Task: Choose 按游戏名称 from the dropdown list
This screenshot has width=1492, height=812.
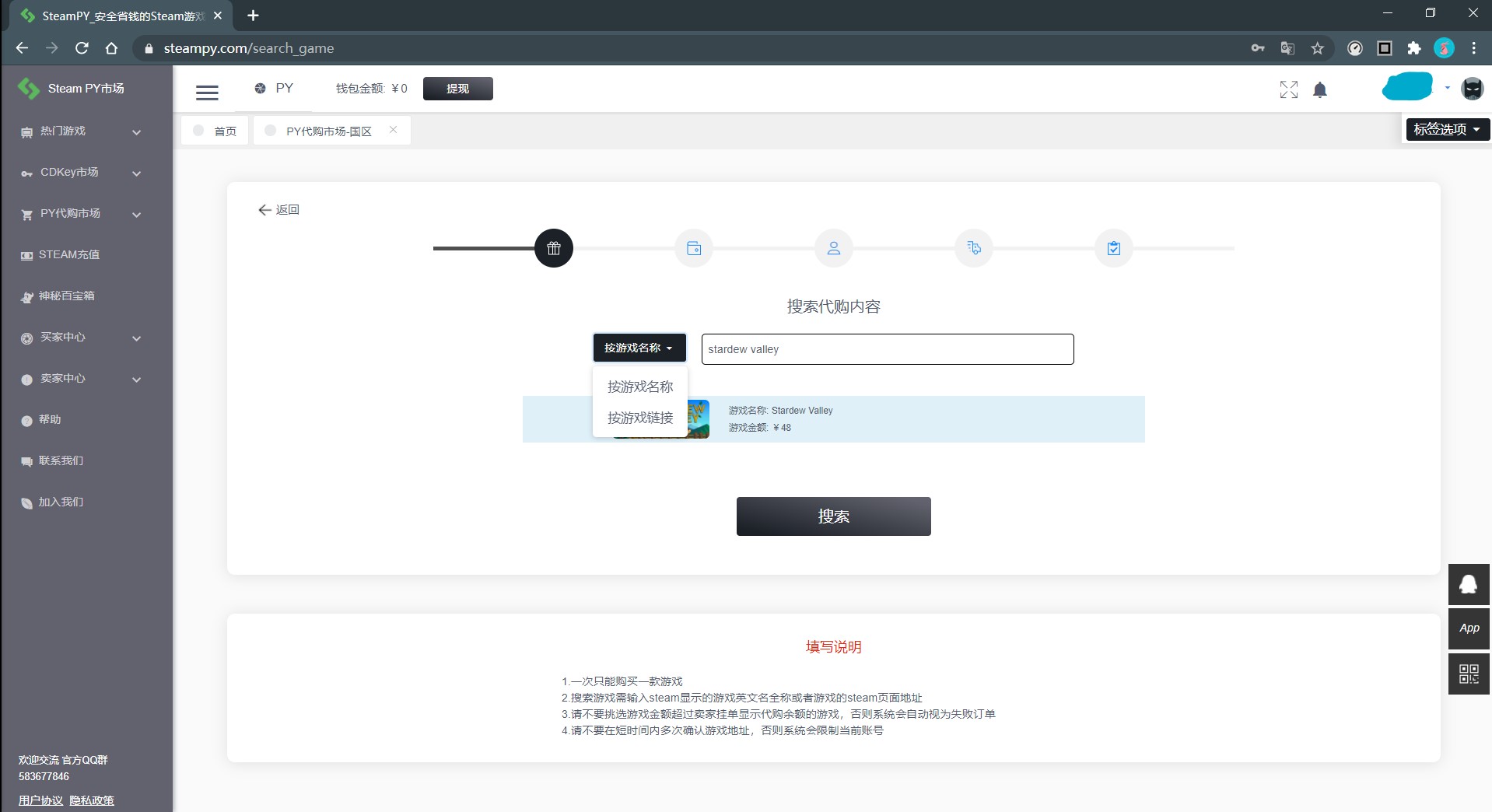Action: tap(640, 387)
